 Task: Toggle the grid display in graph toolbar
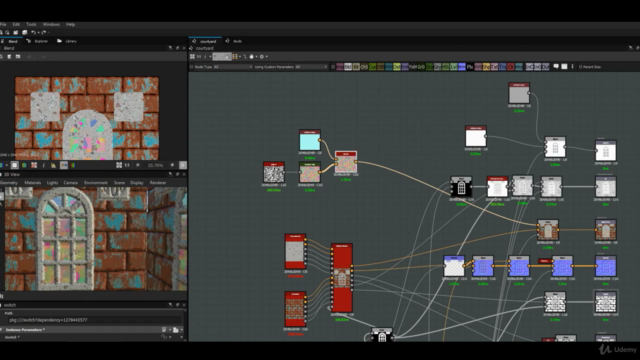(235, 57)
